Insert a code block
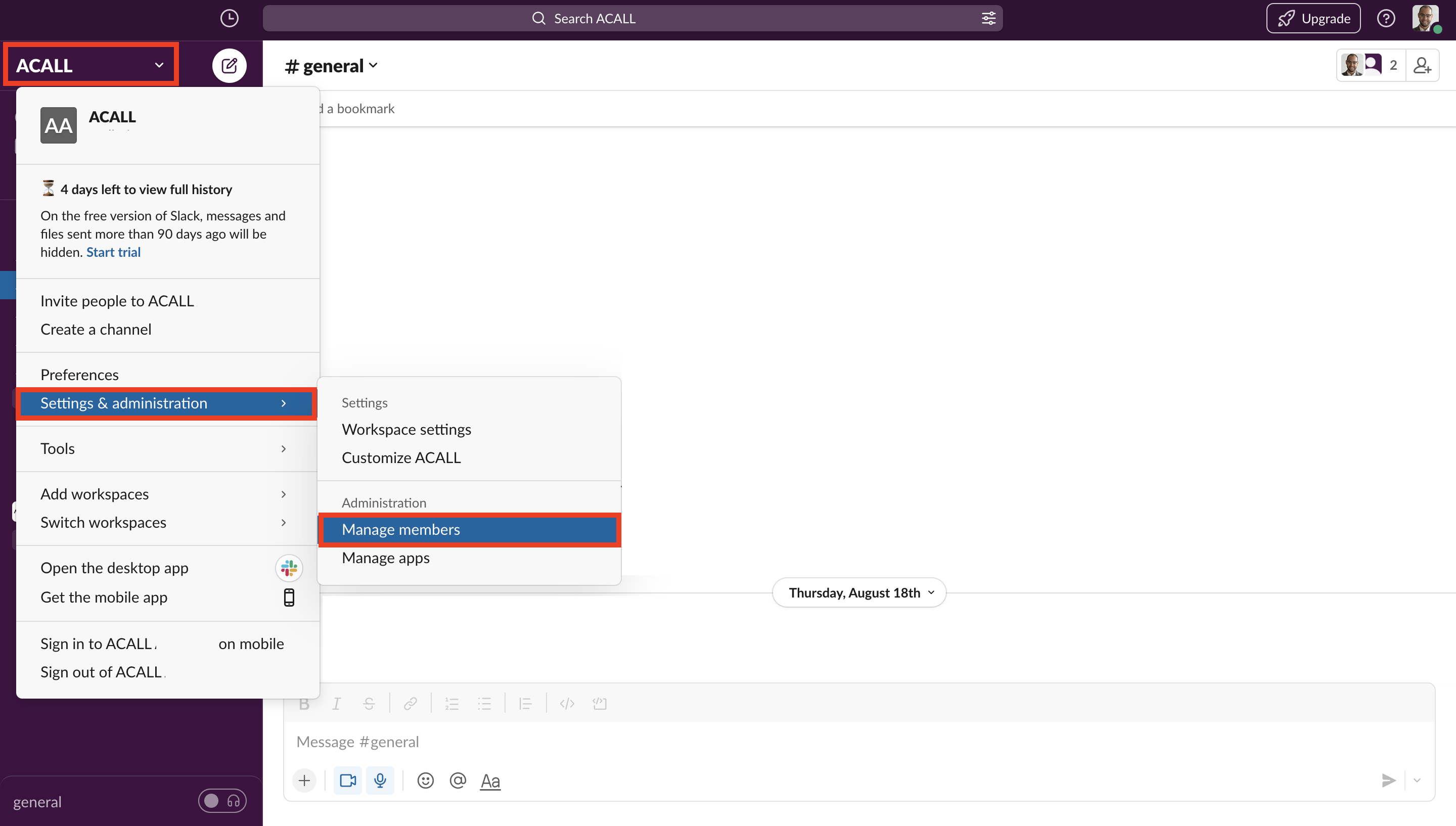This screenshot has height=826, width=1456. point(600,704)
